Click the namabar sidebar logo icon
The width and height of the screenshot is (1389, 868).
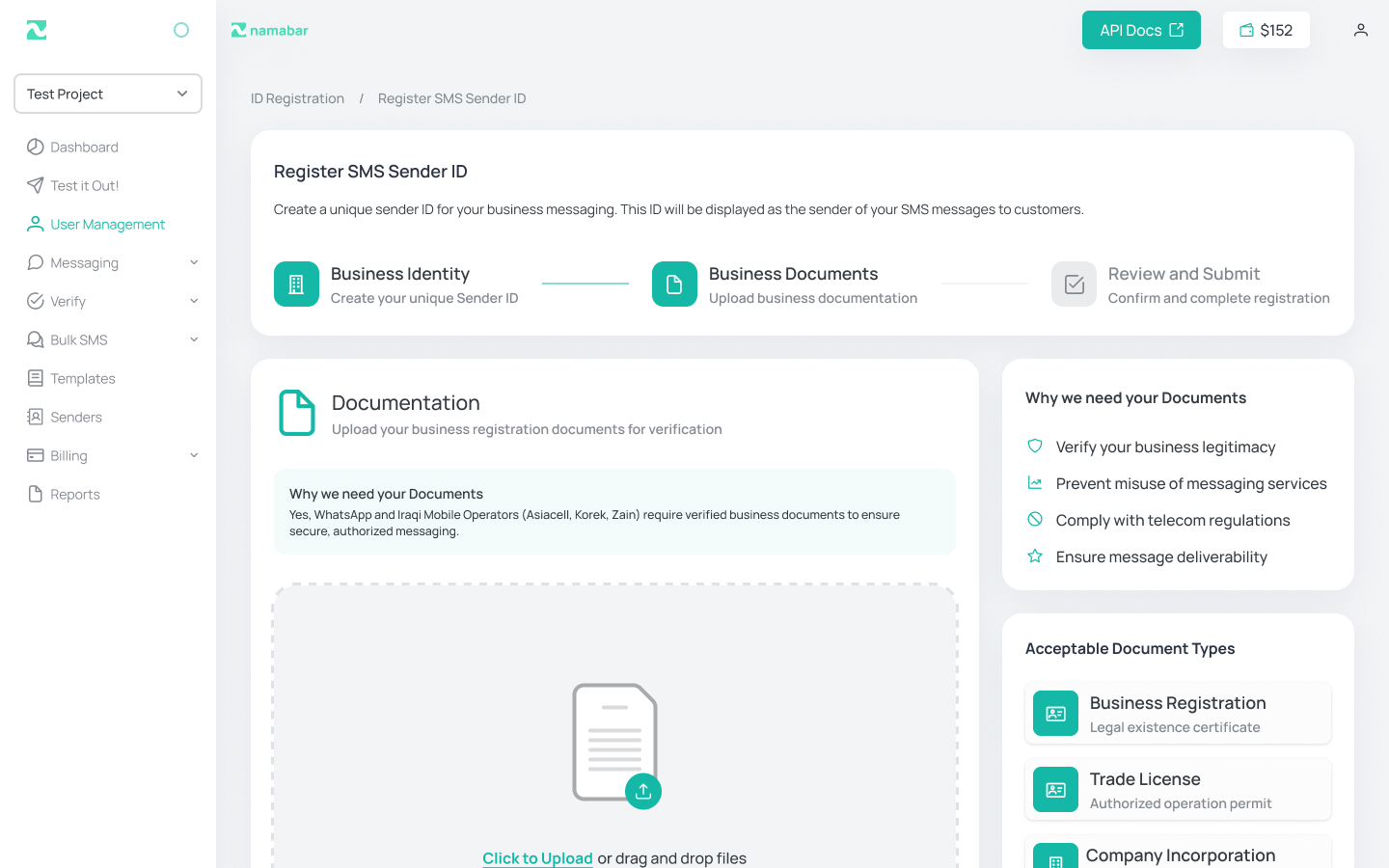click(x=37, y=30)
